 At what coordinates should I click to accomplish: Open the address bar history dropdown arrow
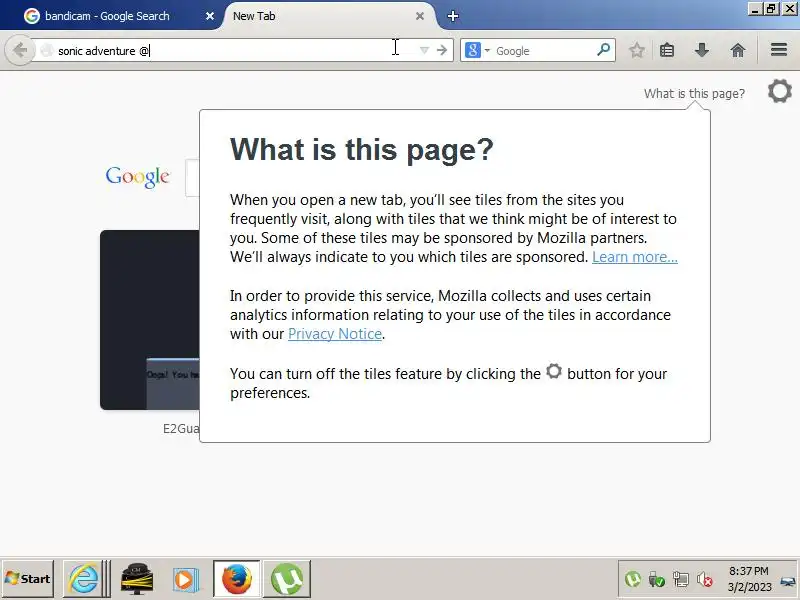[424, 50]
